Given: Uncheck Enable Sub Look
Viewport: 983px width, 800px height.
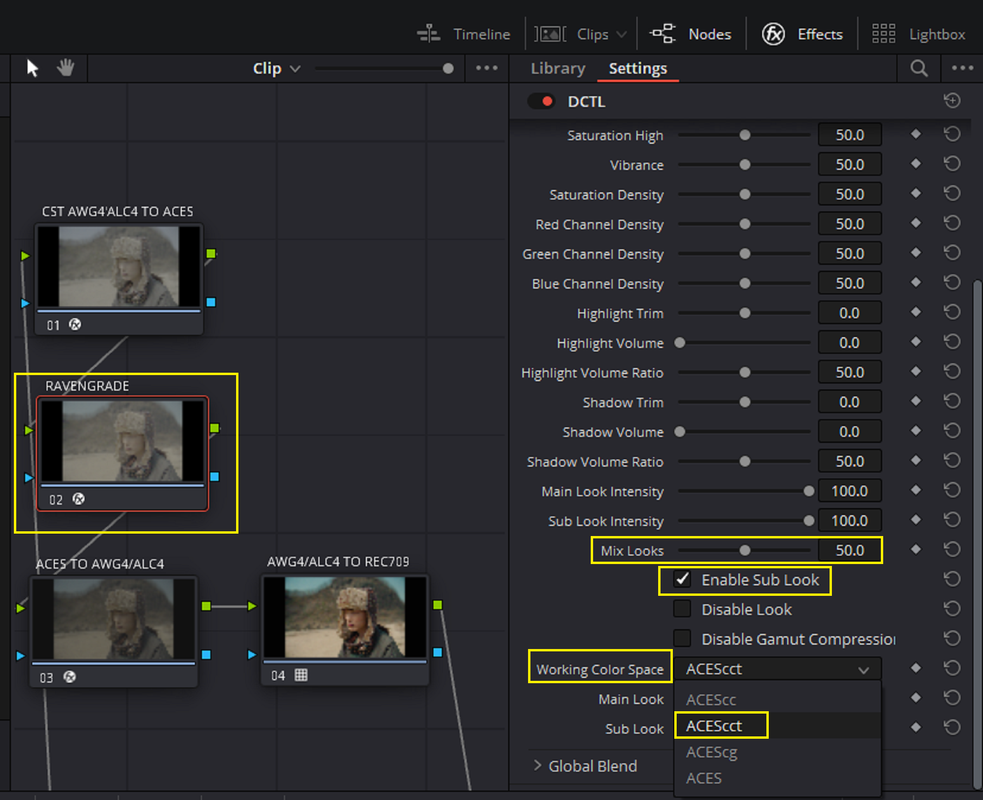Looking at the screenshot, I should 682,580.
